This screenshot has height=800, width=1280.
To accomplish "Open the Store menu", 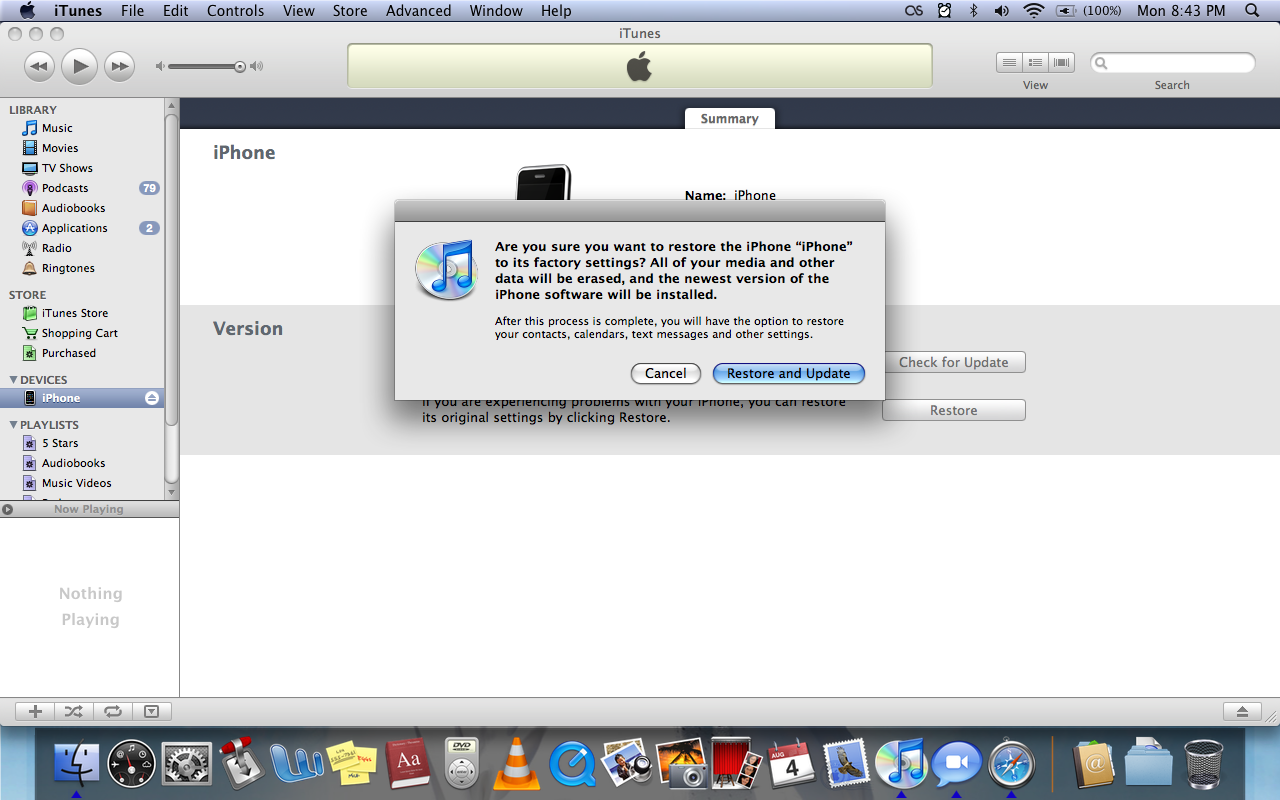I will pos(350,11).
